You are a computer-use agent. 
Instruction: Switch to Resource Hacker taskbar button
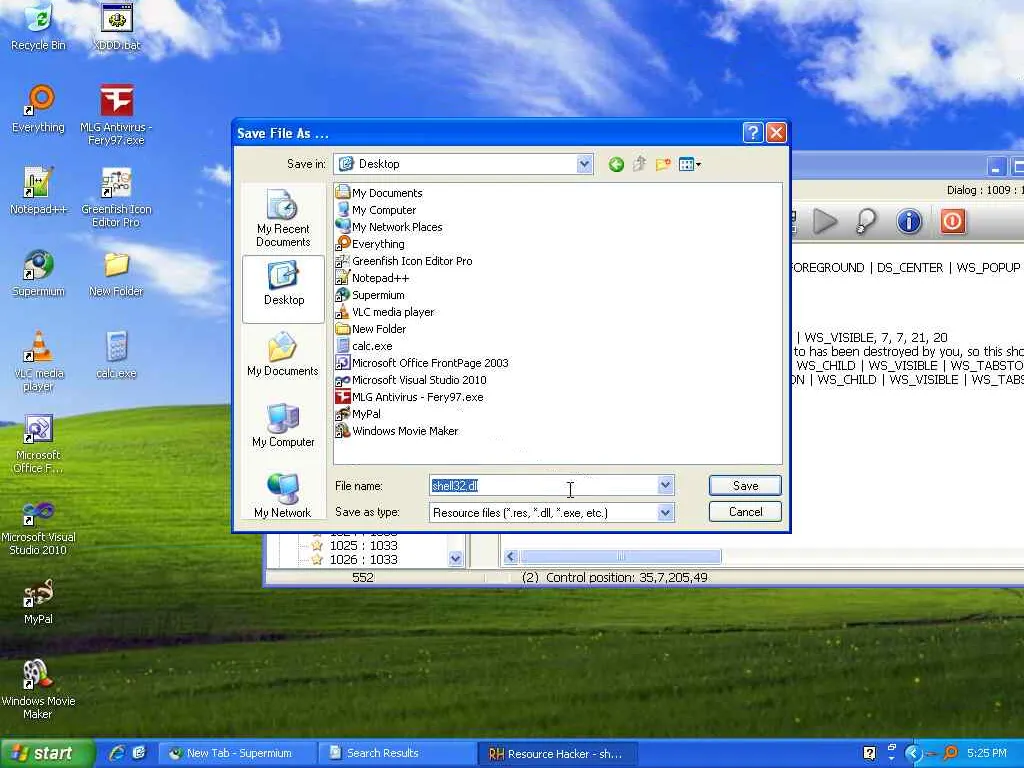556,753
